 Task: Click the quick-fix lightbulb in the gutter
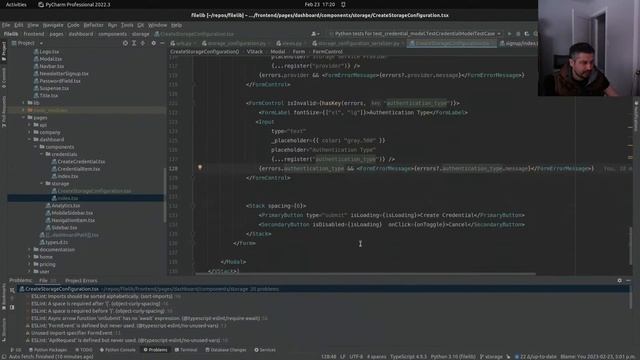pyautogui.click(x=200, y=167)
